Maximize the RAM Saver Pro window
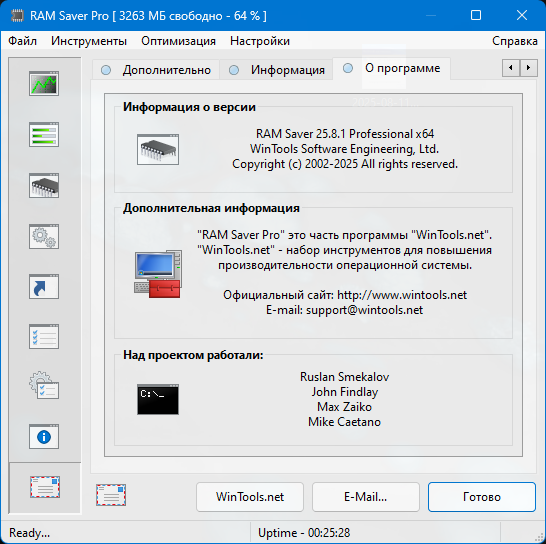The image size is (546, 544). pyautogui.click(x=476, y=15)
